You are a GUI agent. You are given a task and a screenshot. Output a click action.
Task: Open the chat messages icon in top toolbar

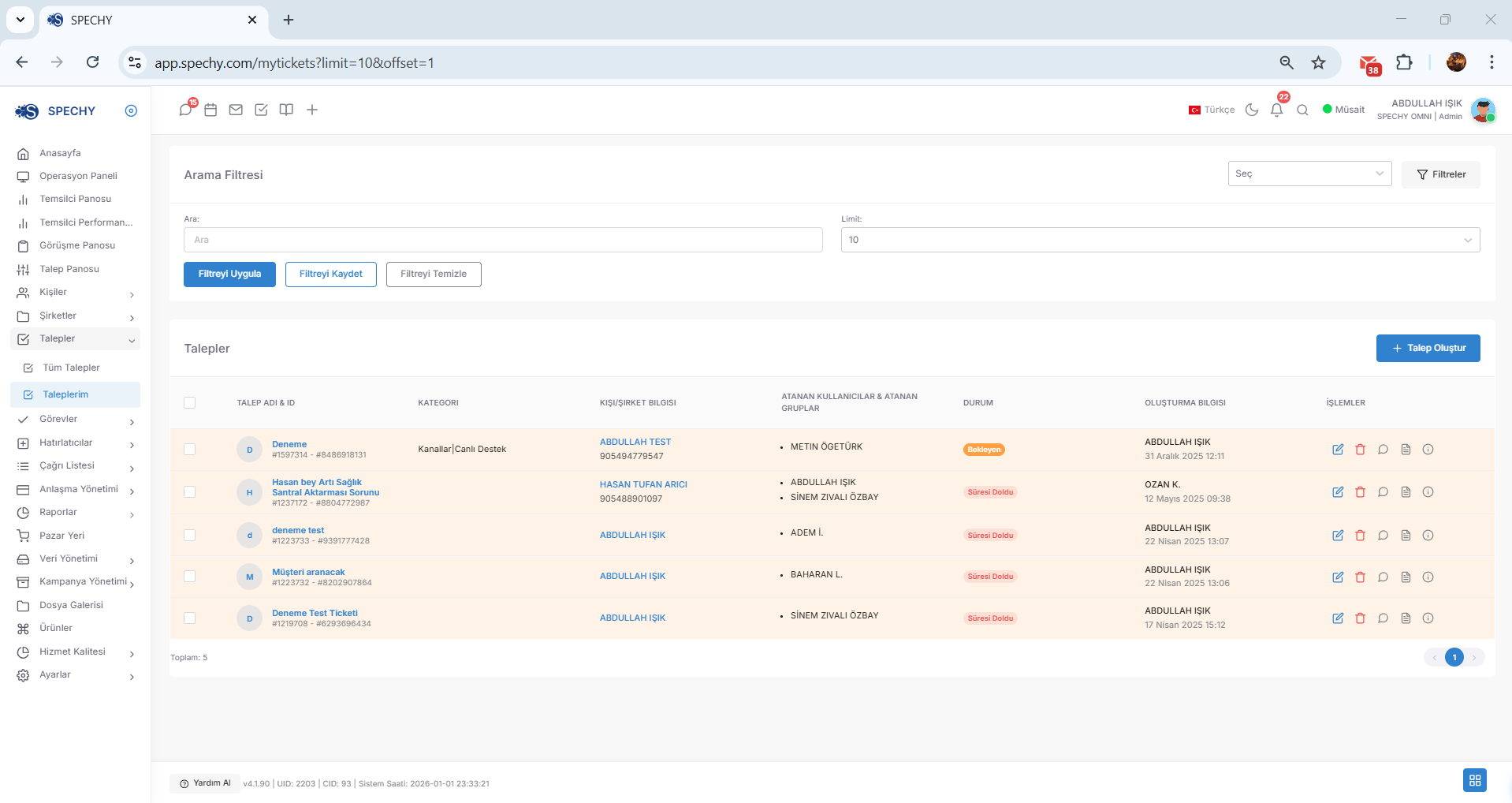coord(185,110)
